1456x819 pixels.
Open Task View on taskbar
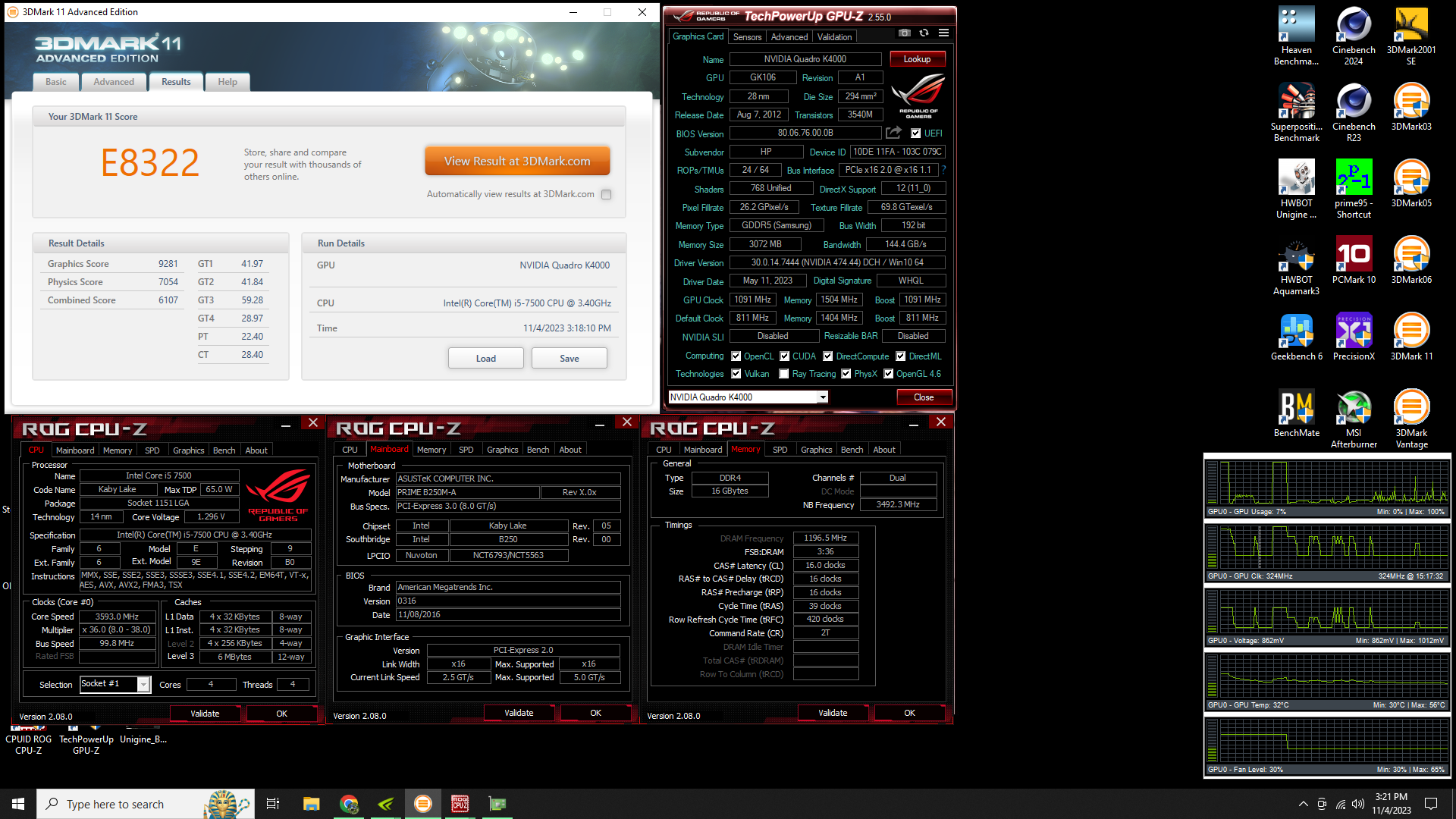pos(273,804)
